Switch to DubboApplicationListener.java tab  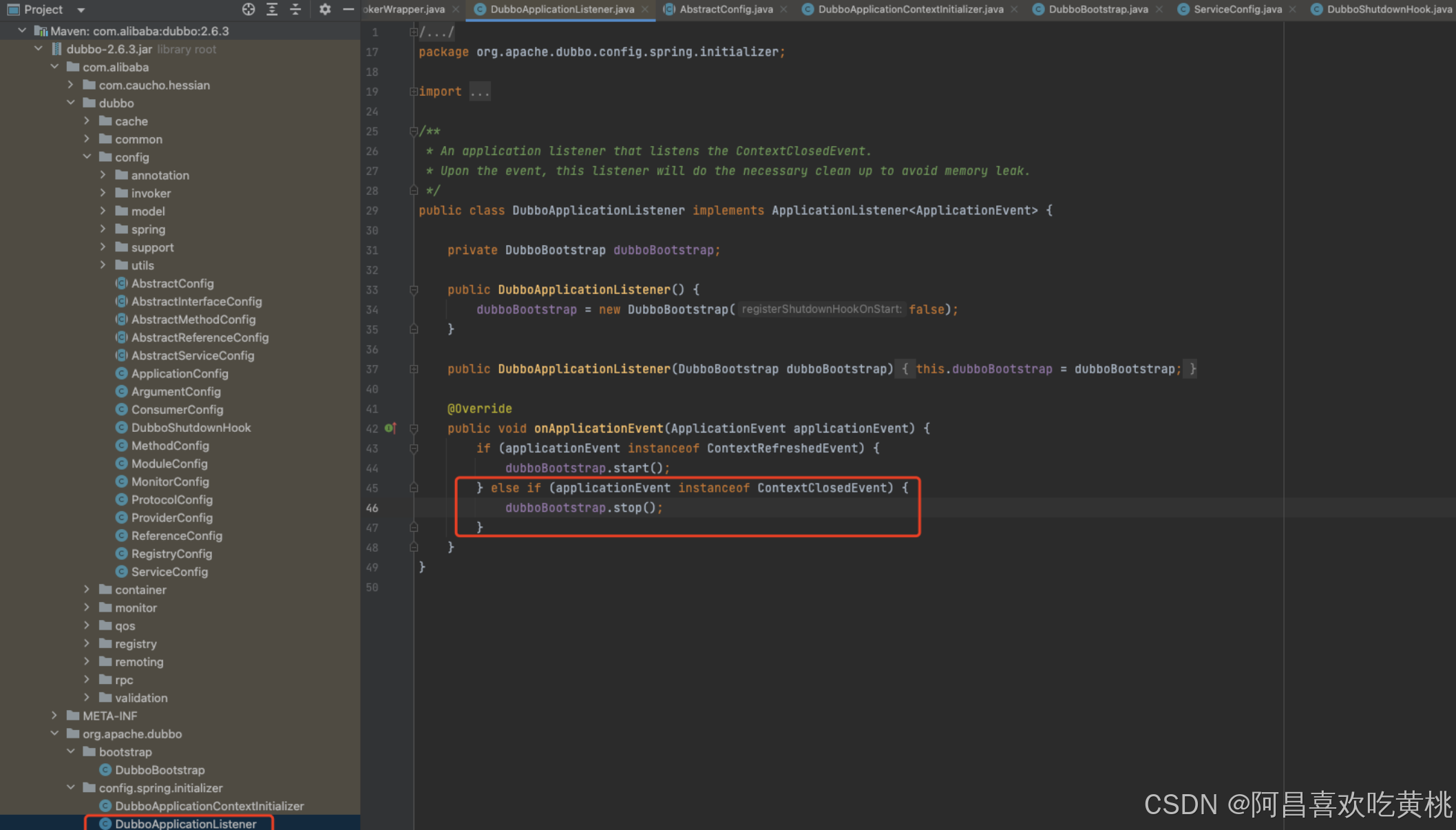point(562,9)
